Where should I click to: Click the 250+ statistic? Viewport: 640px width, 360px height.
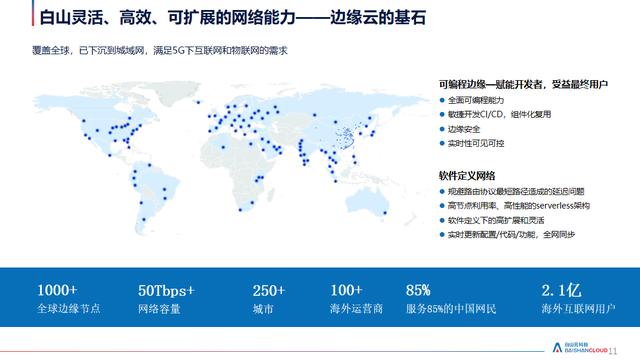(269, 291)
